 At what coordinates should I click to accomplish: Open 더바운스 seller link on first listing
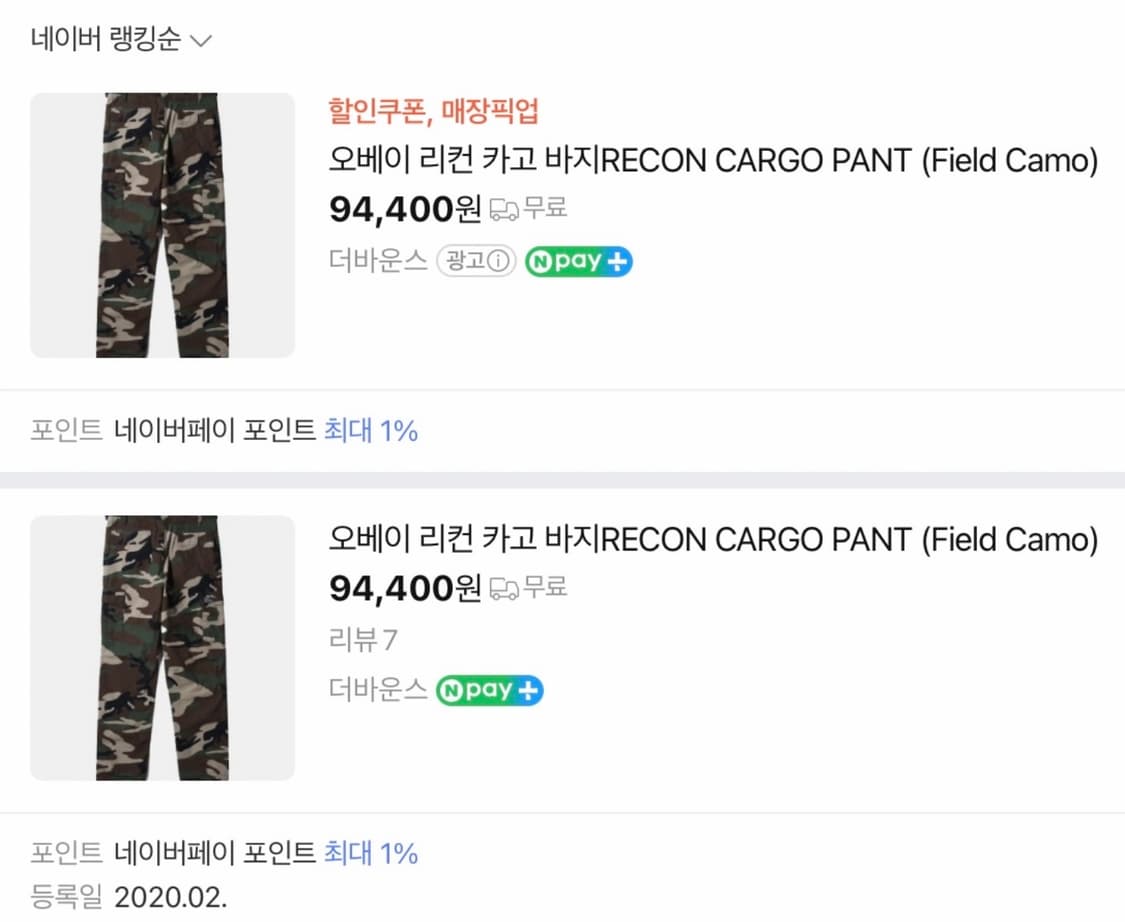click(379, 262)
